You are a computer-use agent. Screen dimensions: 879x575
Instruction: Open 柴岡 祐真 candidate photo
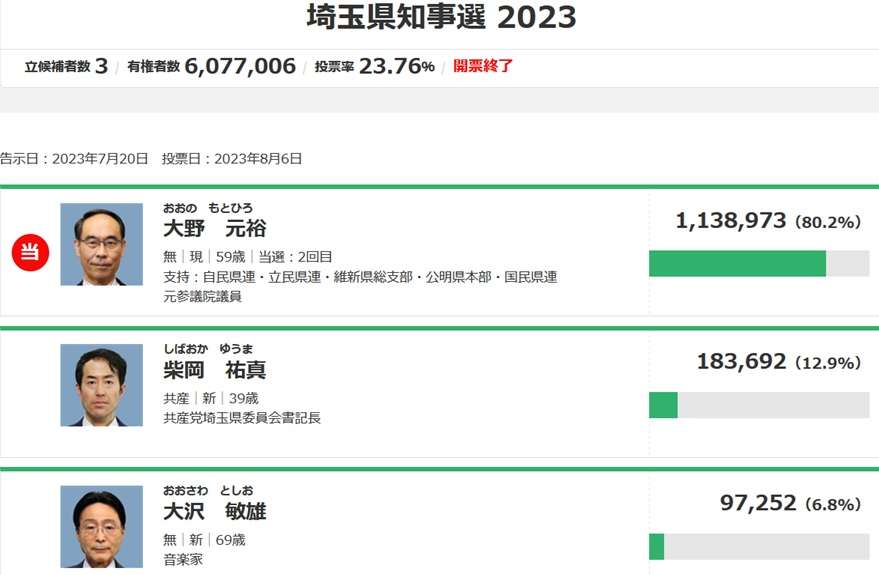[x=101, y=385]
